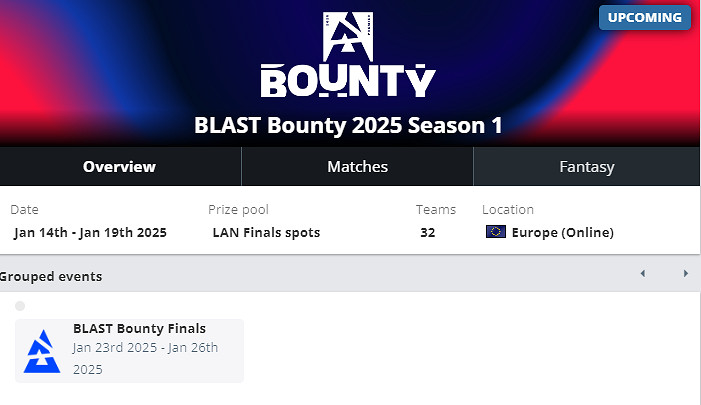The width and height of the screenshot is (701, 405).
Task: Click the Europe (Online) location text
Action: (x=562, y=233)
